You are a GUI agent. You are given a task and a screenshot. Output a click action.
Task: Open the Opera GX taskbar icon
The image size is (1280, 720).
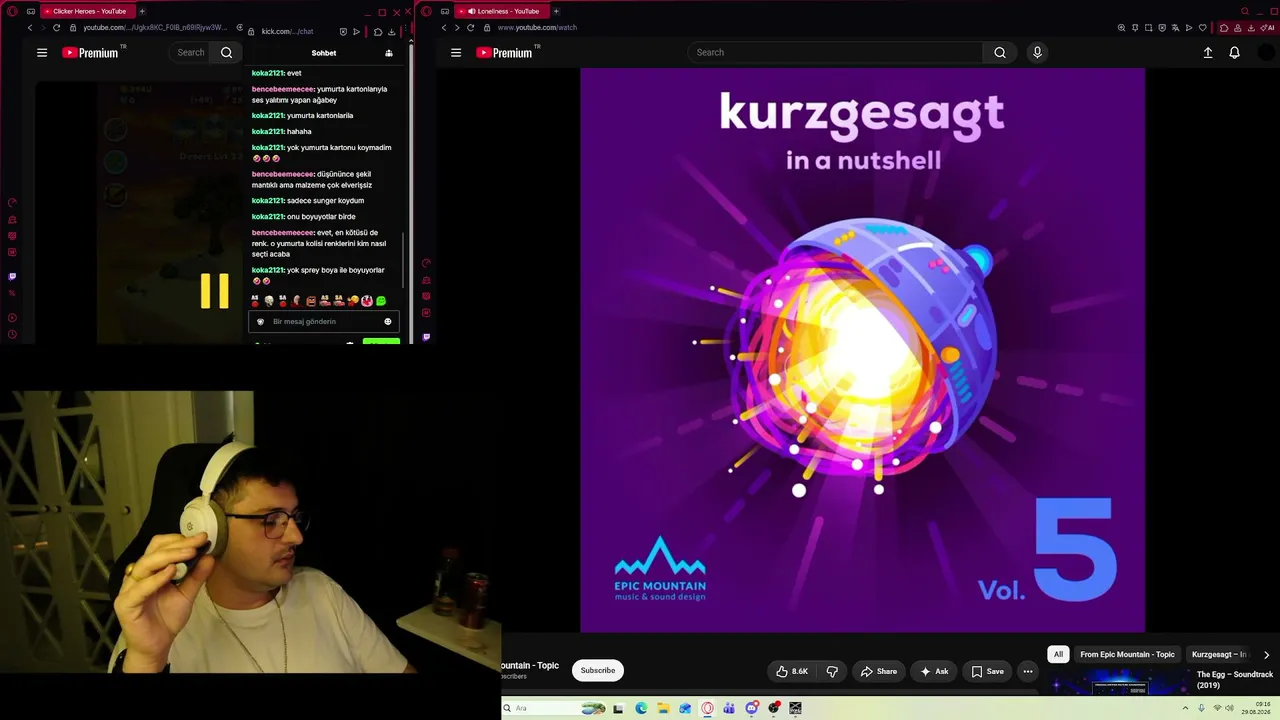(707, 708)
